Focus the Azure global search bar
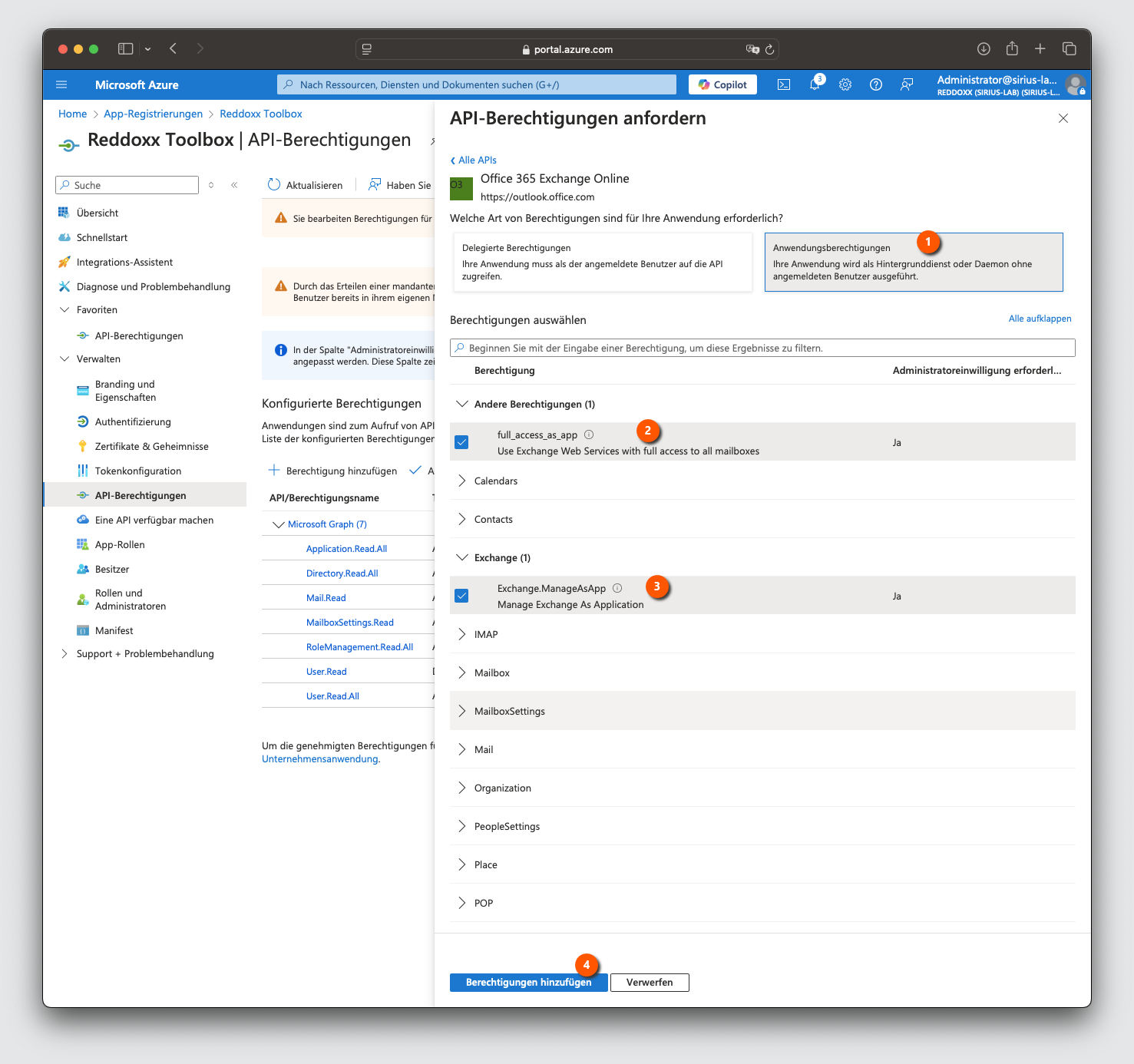 477,84
